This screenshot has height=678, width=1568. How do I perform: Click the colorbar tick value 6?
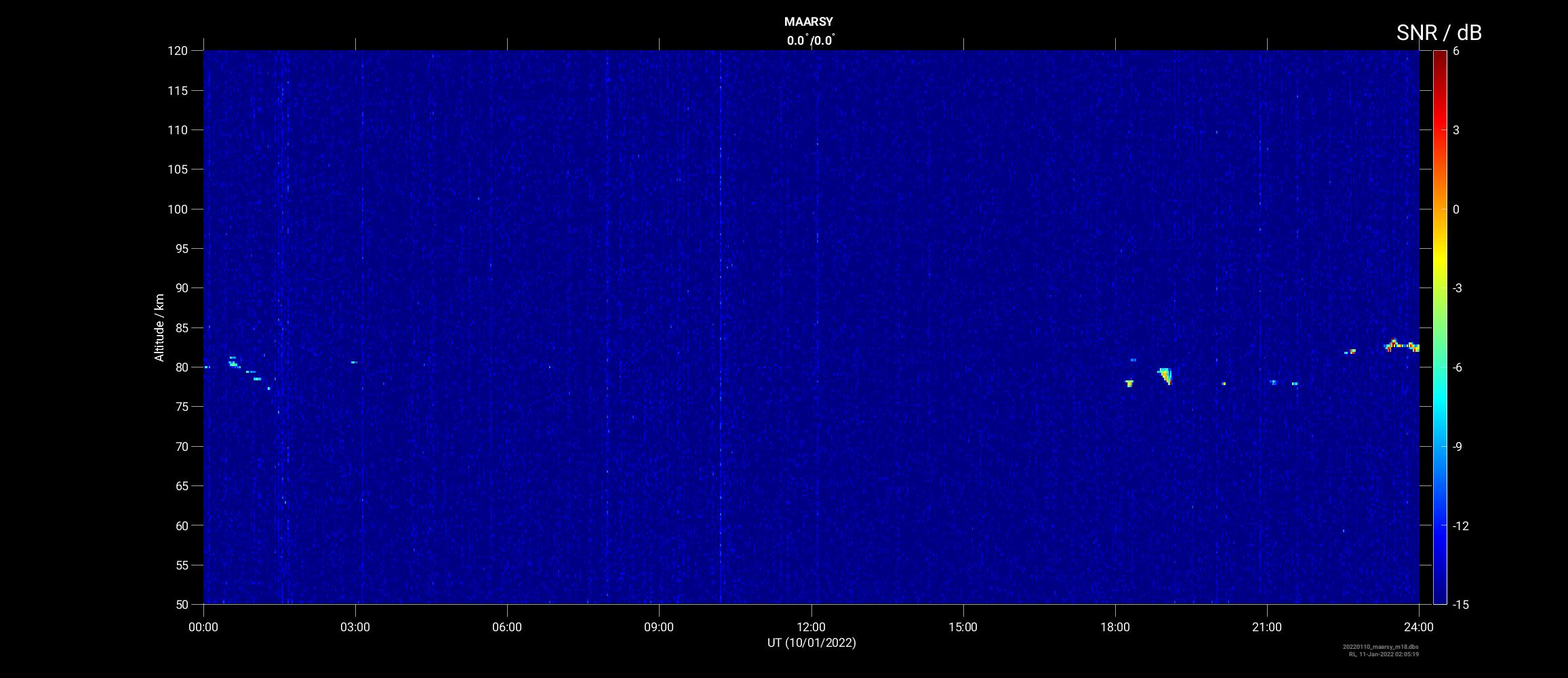(1456, 52)
